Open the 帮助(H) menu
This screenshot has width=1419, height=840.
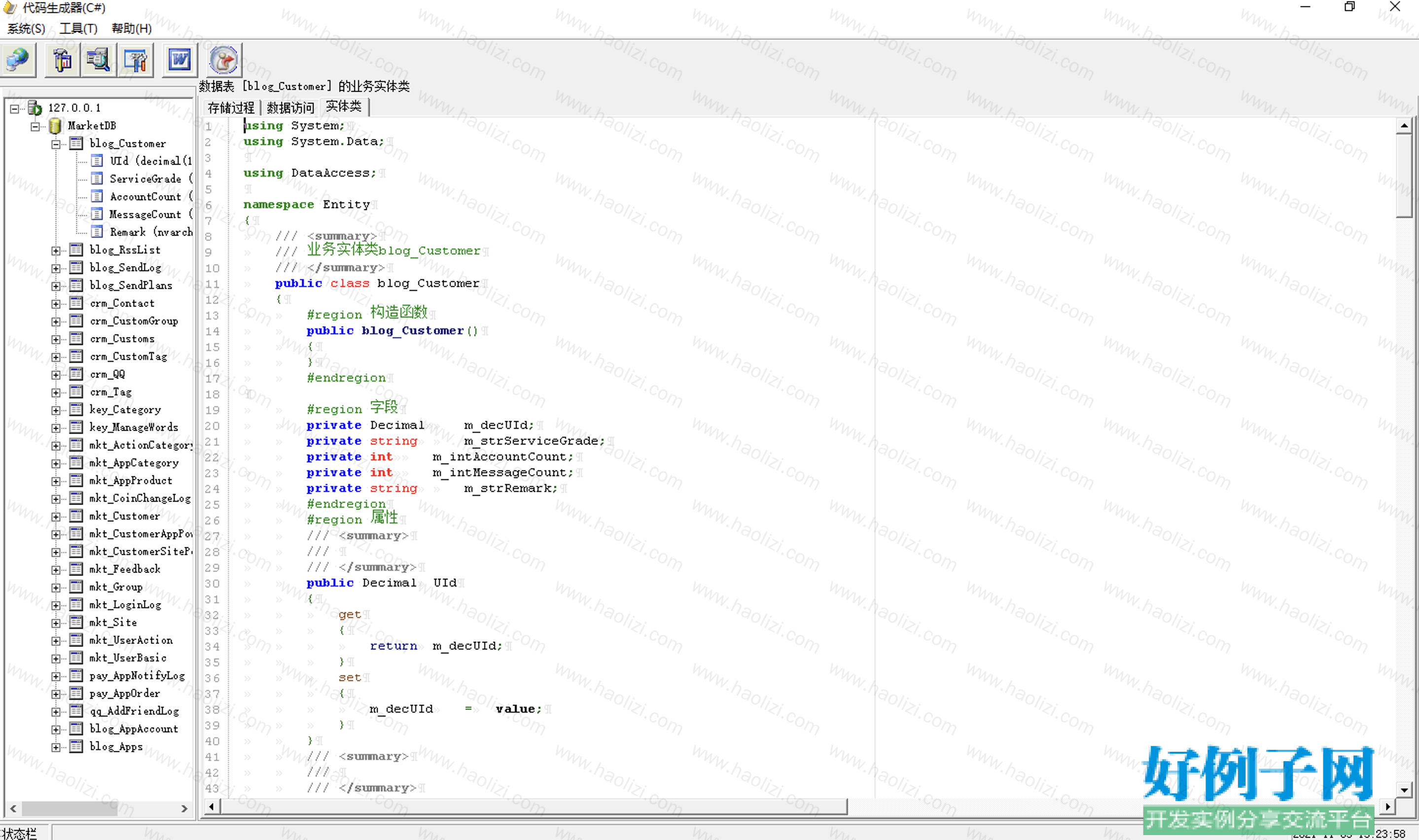coord(131,28)
